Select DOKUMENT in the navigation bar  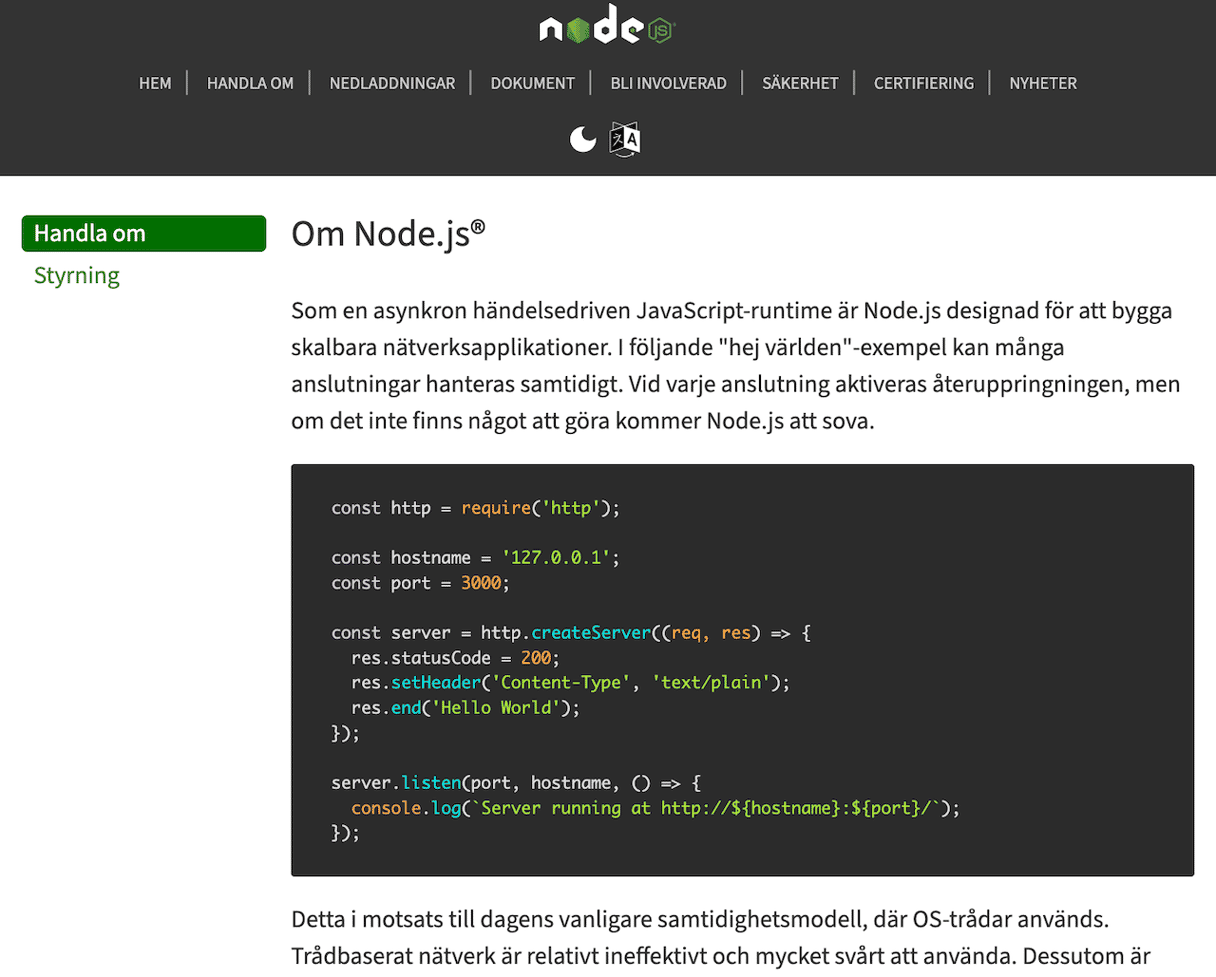(532, 83)
